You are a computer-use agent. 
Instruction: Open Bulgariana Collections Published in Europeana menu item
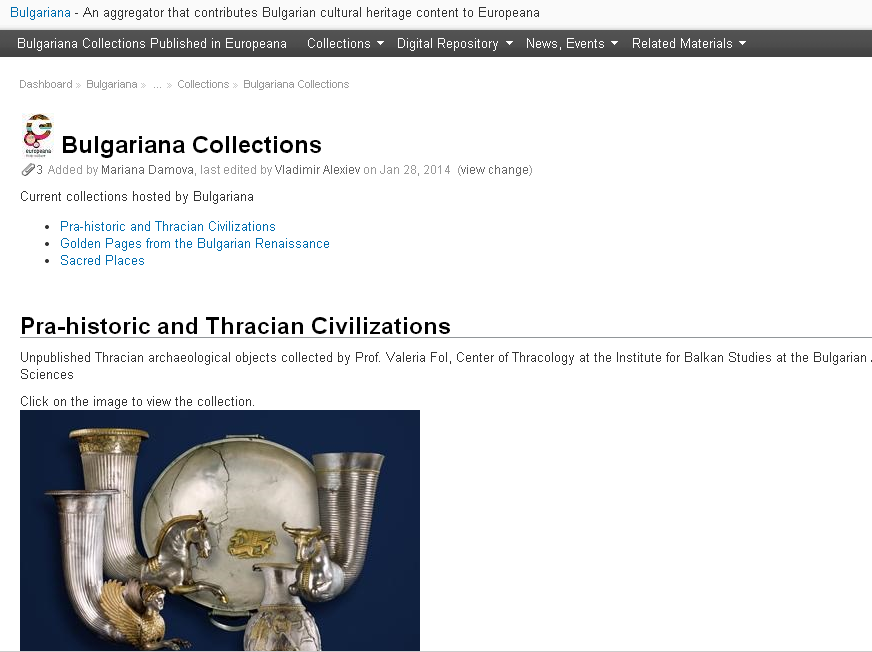pos(152,43)
